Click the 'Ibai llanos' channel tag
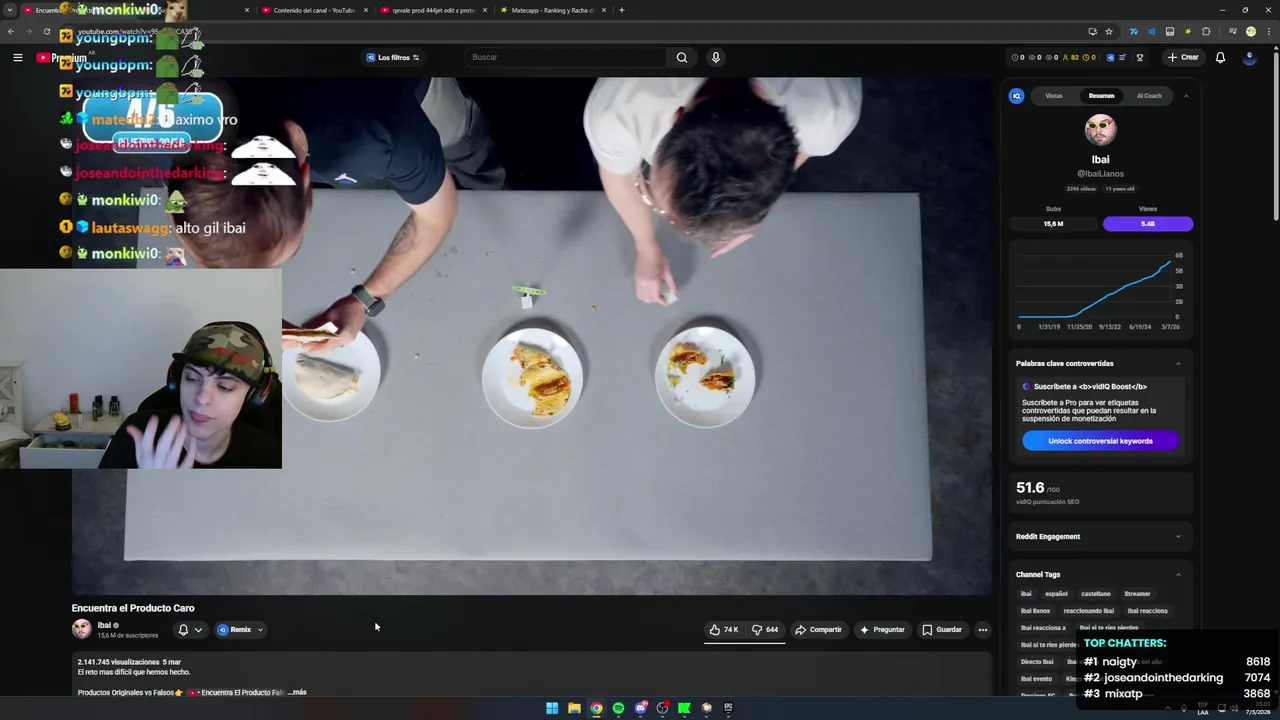This screenshot has height=720, width=1280. (x=1035, y=611)
